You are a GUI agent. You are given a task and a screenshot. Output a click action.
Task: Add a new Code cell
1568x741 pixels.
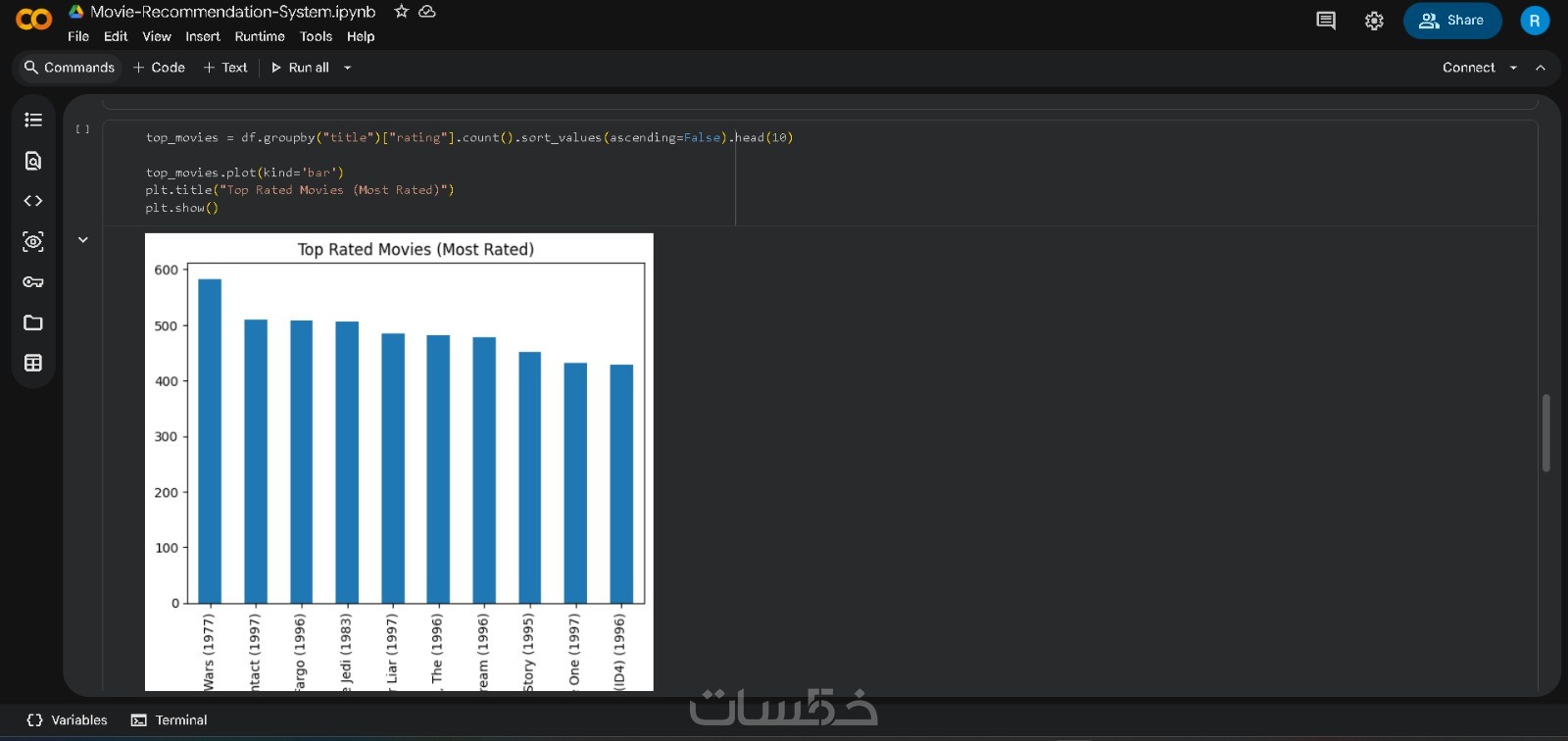(159, 68)
